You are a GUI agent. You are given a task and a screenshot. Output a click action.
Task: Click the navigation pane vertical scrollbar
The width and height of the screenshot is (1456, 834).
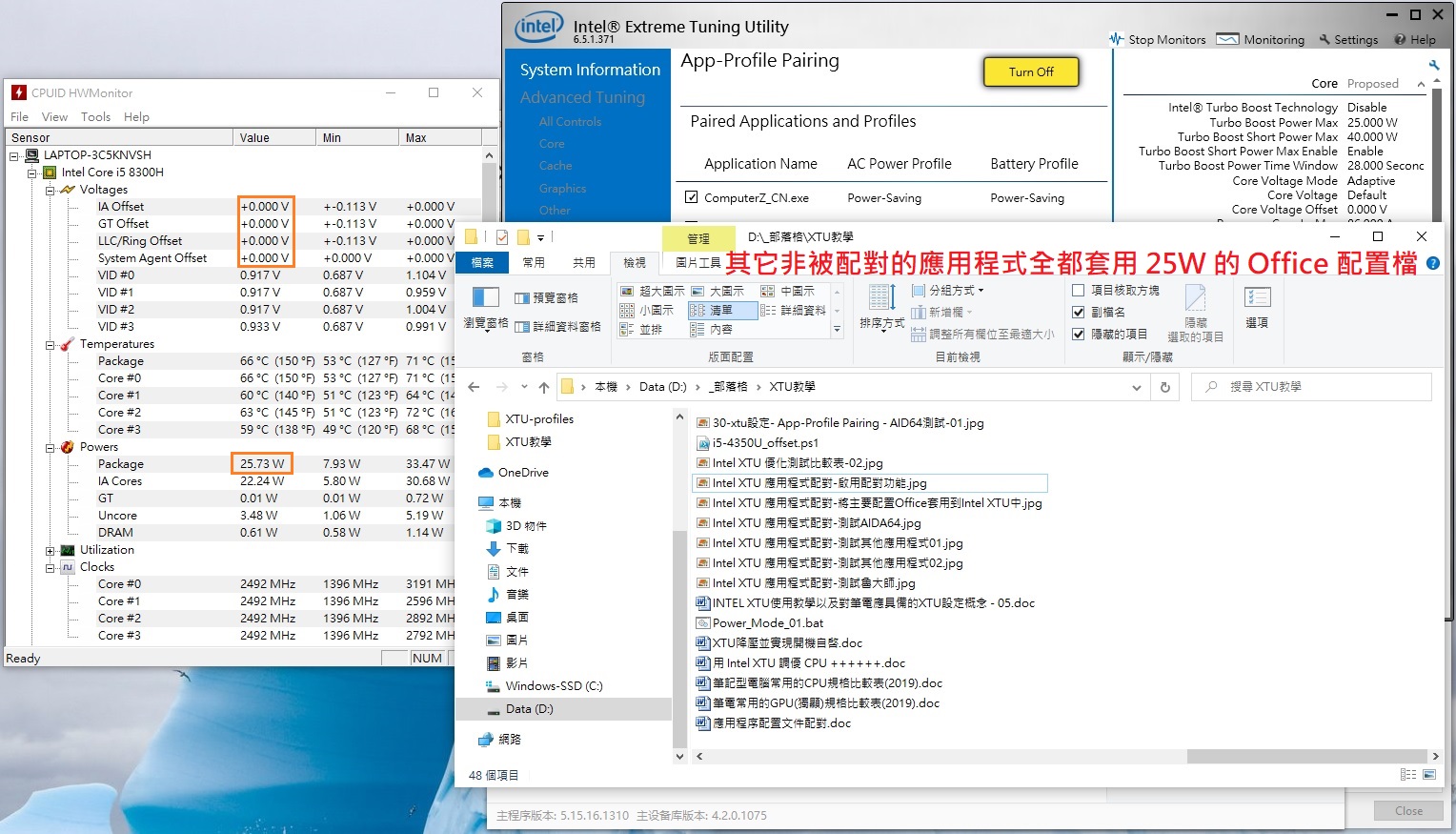coord(679,639)
